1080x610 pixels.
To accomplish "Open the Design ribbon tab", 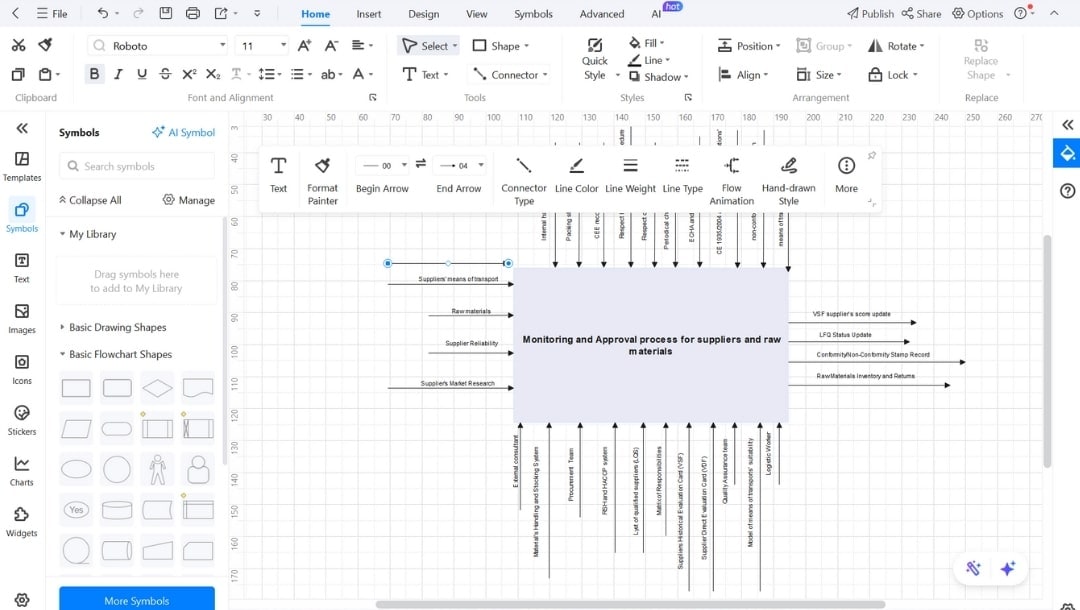I will pos(424,14).
